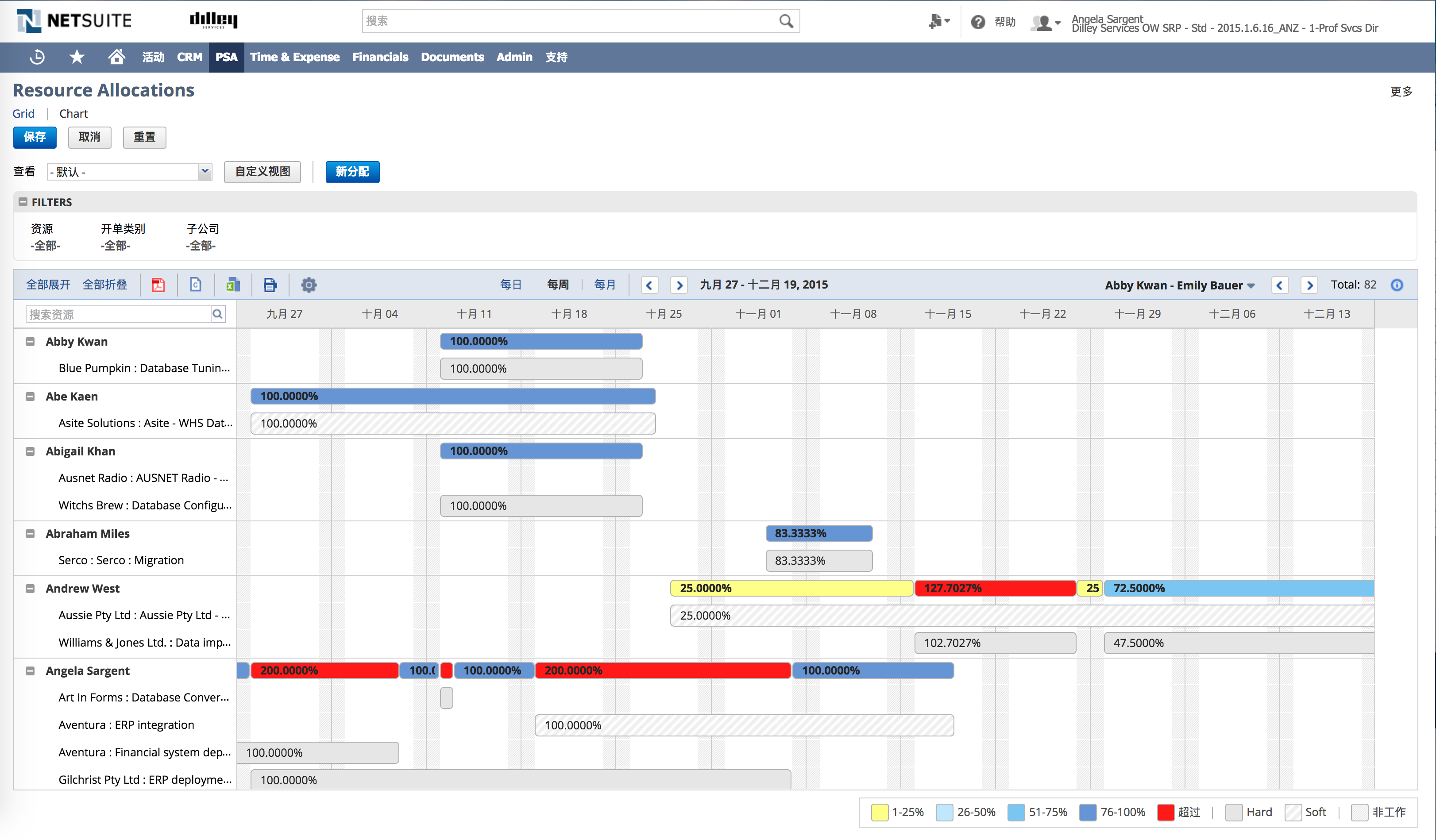Export to Excel icon
1436x840 pixels.
[233, 285]
